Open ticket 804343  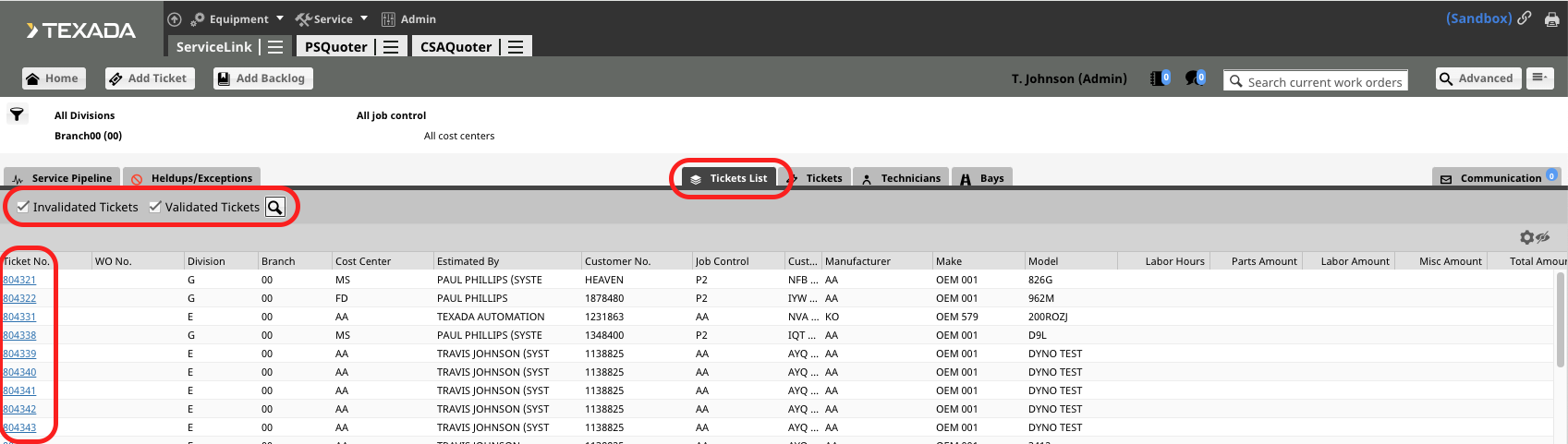[19, 427]
